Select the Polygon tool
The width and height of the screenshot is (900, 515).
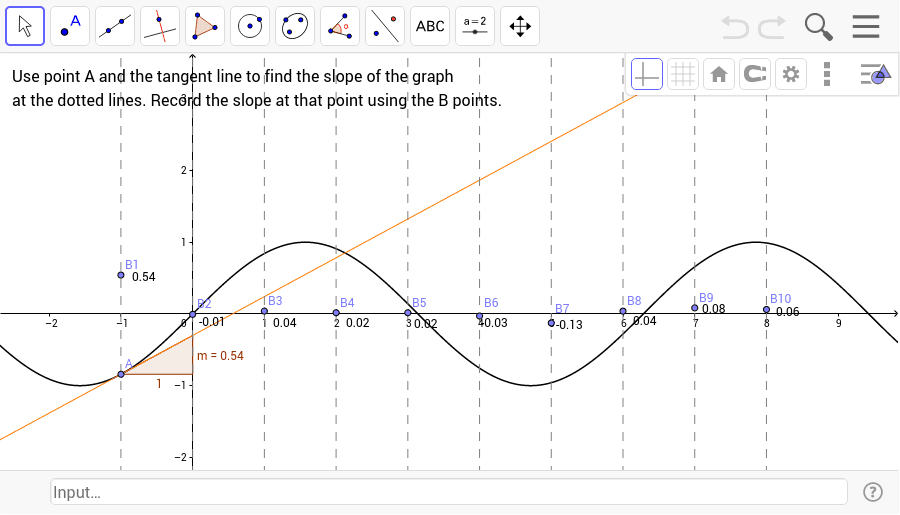coord(205,26)
